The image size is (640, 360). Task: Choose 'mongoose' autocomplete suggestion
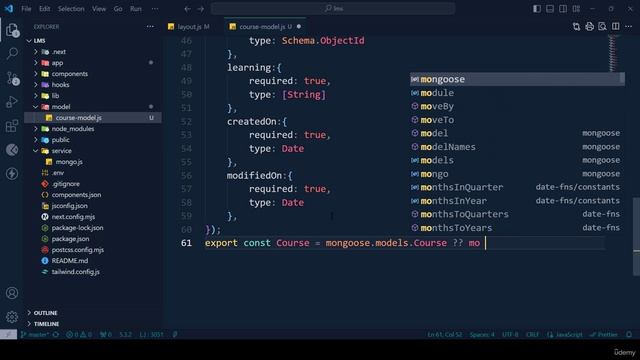[x=517, y=79]
